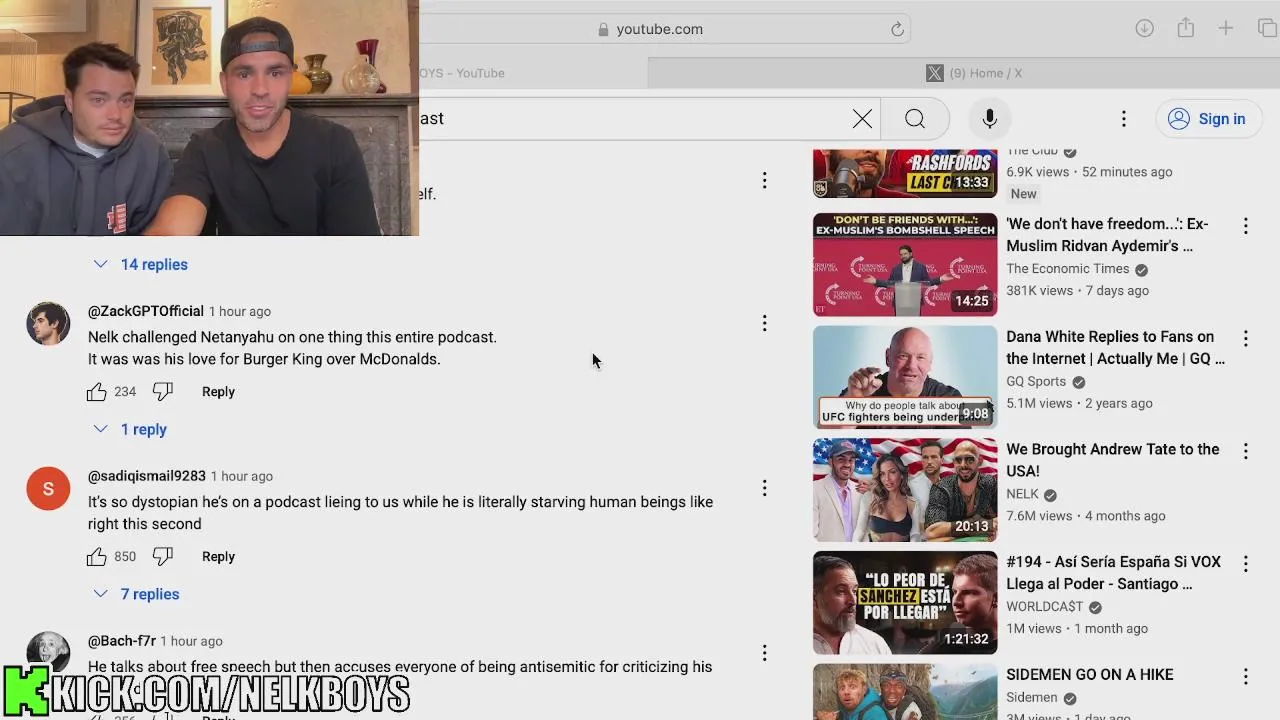This screenshot has height=720, width=1280.
Task: Open options menu for sadiqismail9283 comment
Action: 764,488
